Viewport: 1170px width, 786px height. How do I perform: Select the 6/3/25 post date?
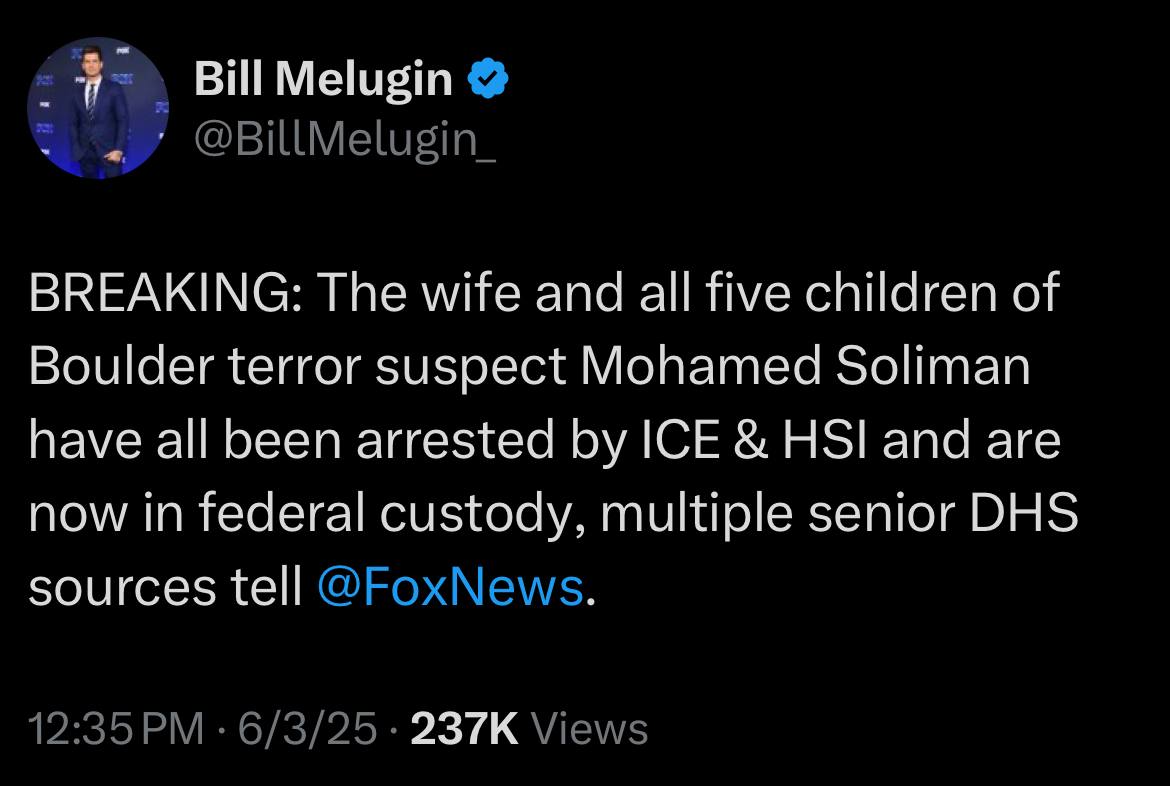pos(307,729)
